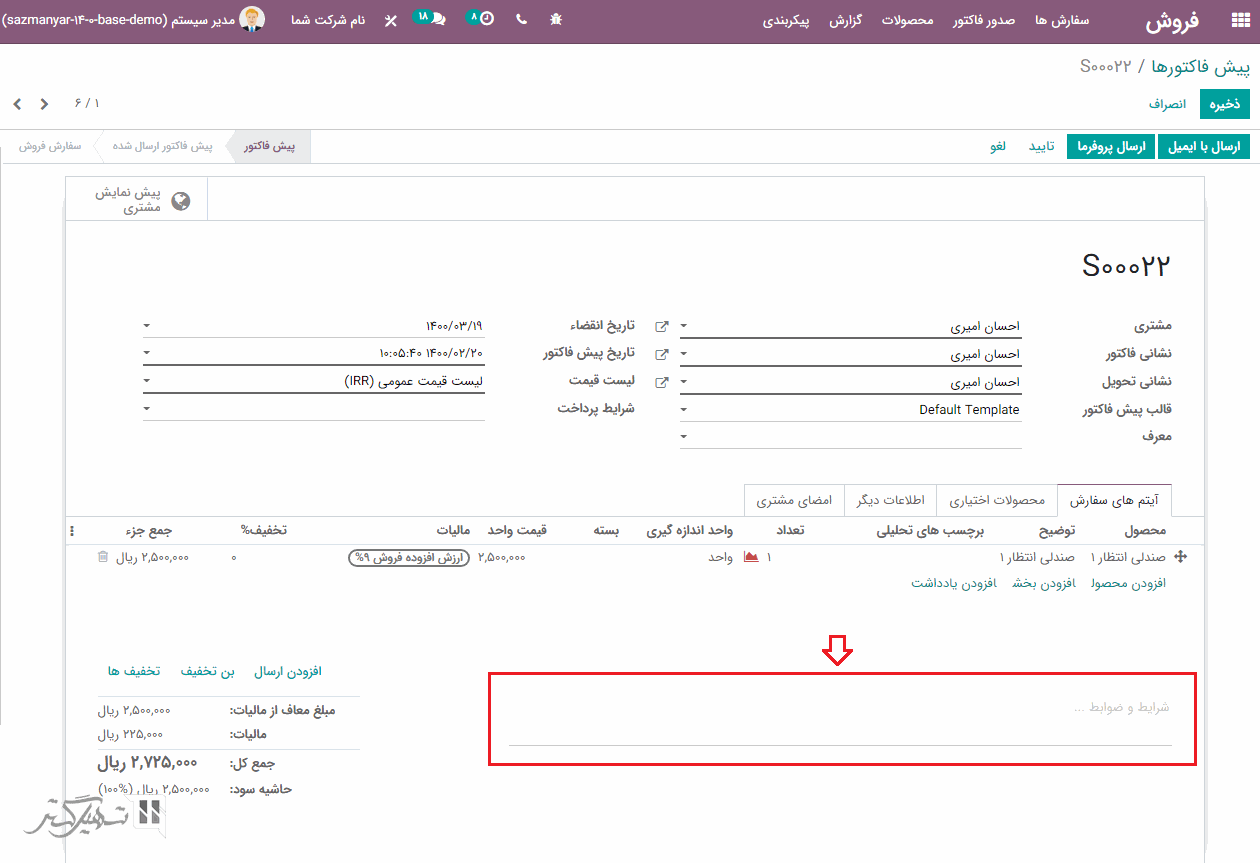Viewport: 1260px width, 863px height.
Task: Expand the مشتری customer dropdown
Action: pyautogui.click(x=684, y=327)
